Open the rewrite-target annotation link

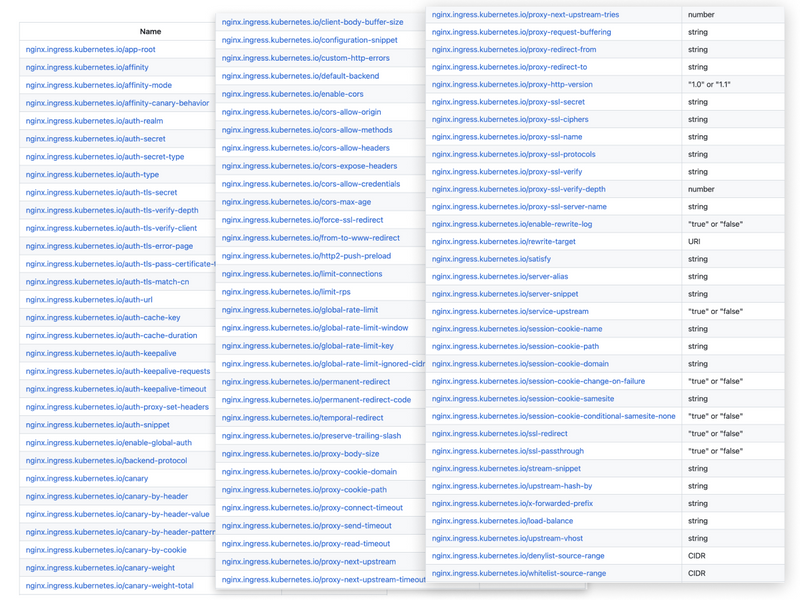click(x=503, y=241)
